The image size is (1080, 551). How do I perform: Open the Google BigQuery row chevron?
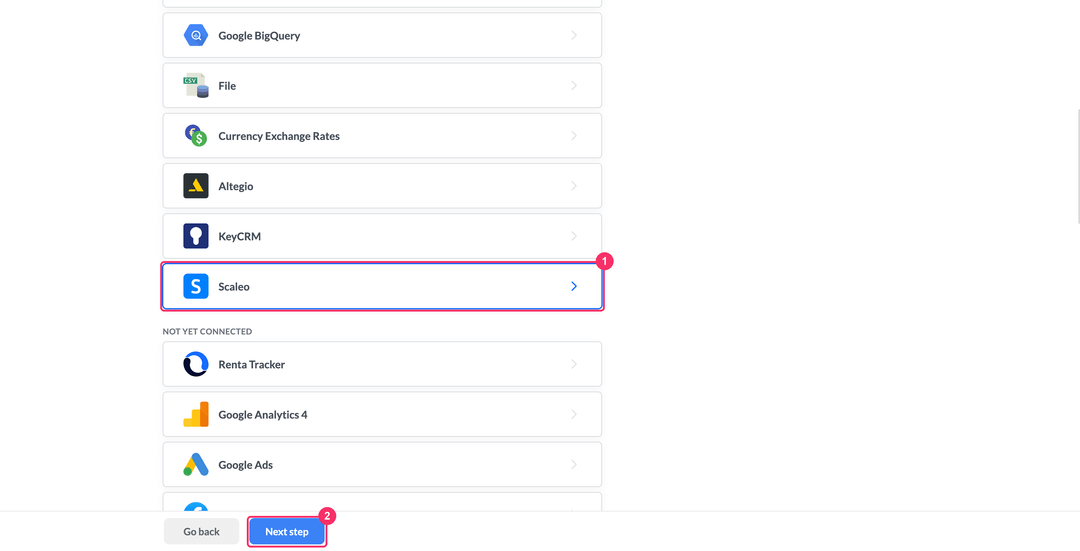click(574, 35)
